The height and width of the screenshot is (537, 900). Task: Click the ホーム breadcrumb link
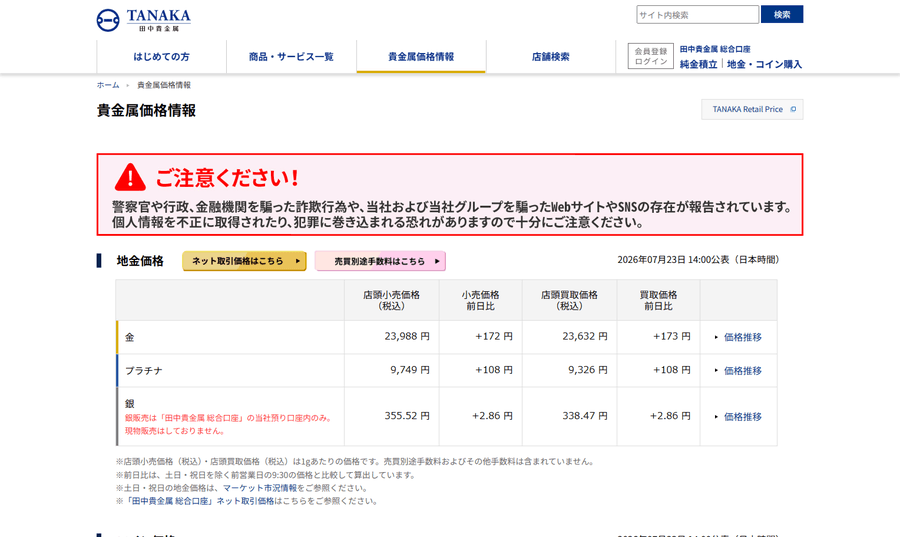pyautogui.click(x=108, y=85)
